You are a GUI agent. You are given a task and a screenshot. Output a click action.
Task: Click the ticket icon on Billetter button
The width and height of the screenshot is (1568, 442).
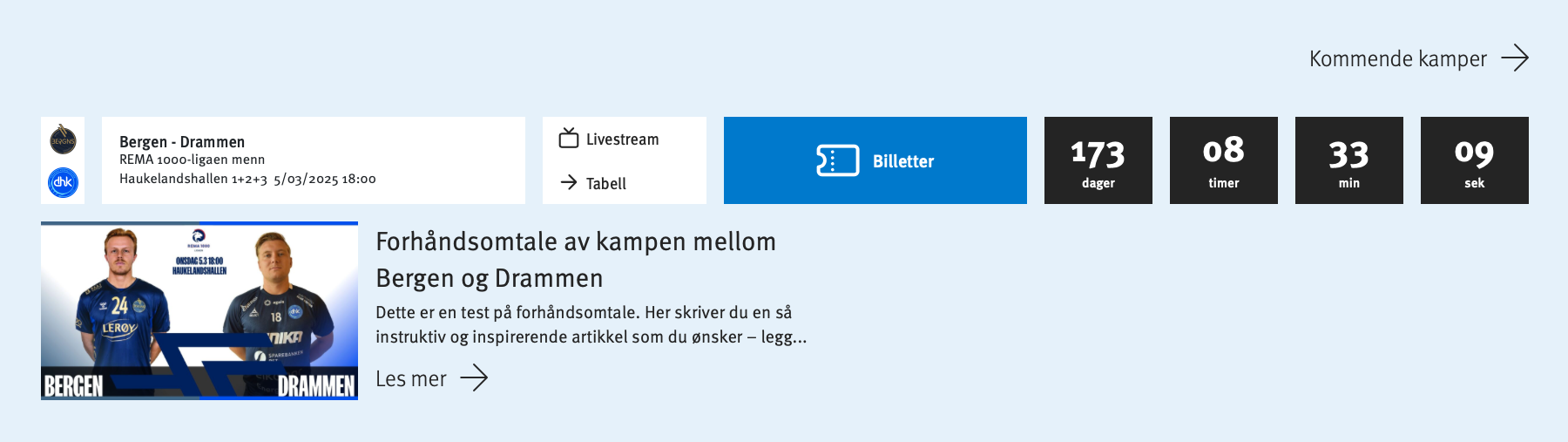tap(837, 160)
